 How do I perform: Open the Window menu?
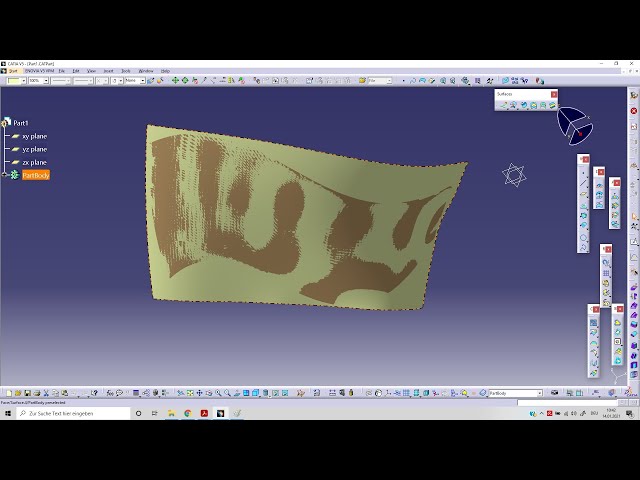146,71
